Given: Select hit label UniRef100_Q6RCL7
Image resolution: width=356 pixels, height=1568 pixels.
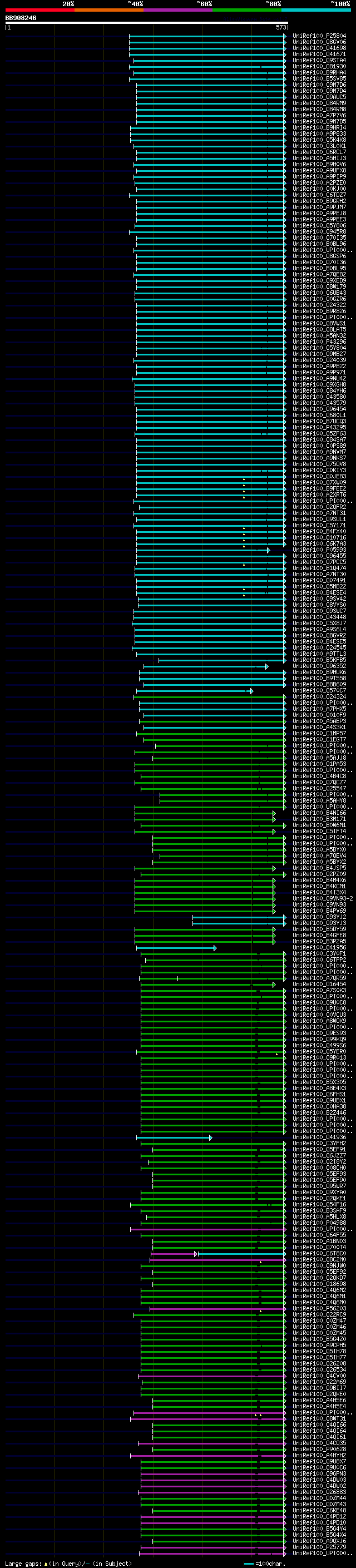Looking at the screenshot, I should (x=319, y=152).
